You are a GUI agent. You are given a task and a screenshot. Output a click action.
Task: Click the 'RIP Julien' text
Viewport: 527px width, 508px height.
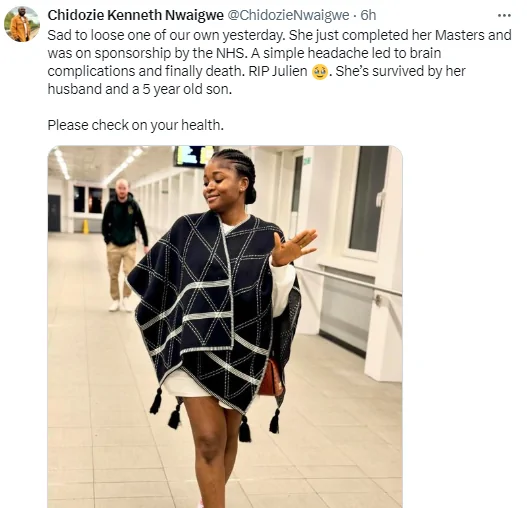click(278, 71)
